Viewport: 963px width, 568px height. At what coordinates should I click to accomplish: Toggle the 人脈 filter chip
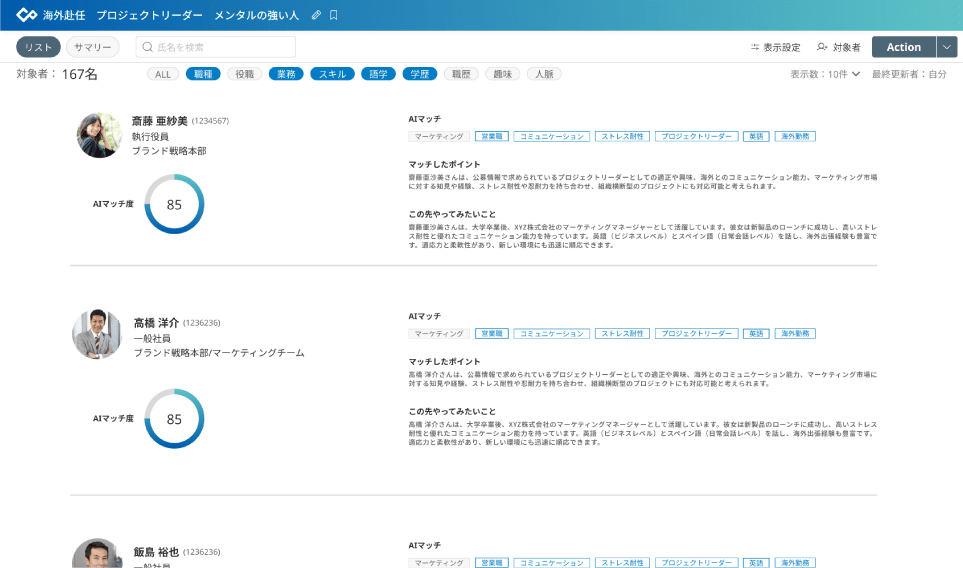point(544,74)
